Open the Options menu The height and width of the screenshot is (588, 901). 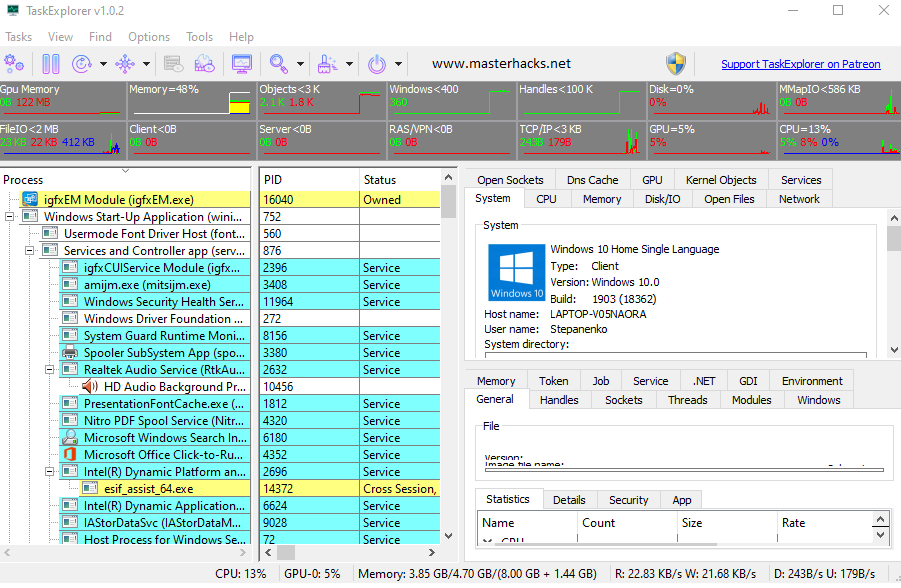(149, 37)
